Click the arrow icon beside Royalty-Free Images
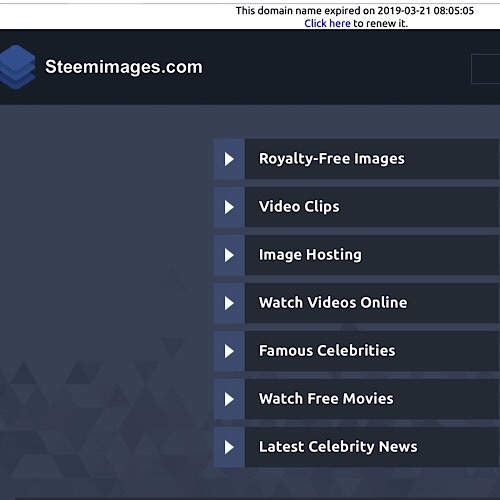The height and width of the screenshot is (500, 500). (229, 159)
